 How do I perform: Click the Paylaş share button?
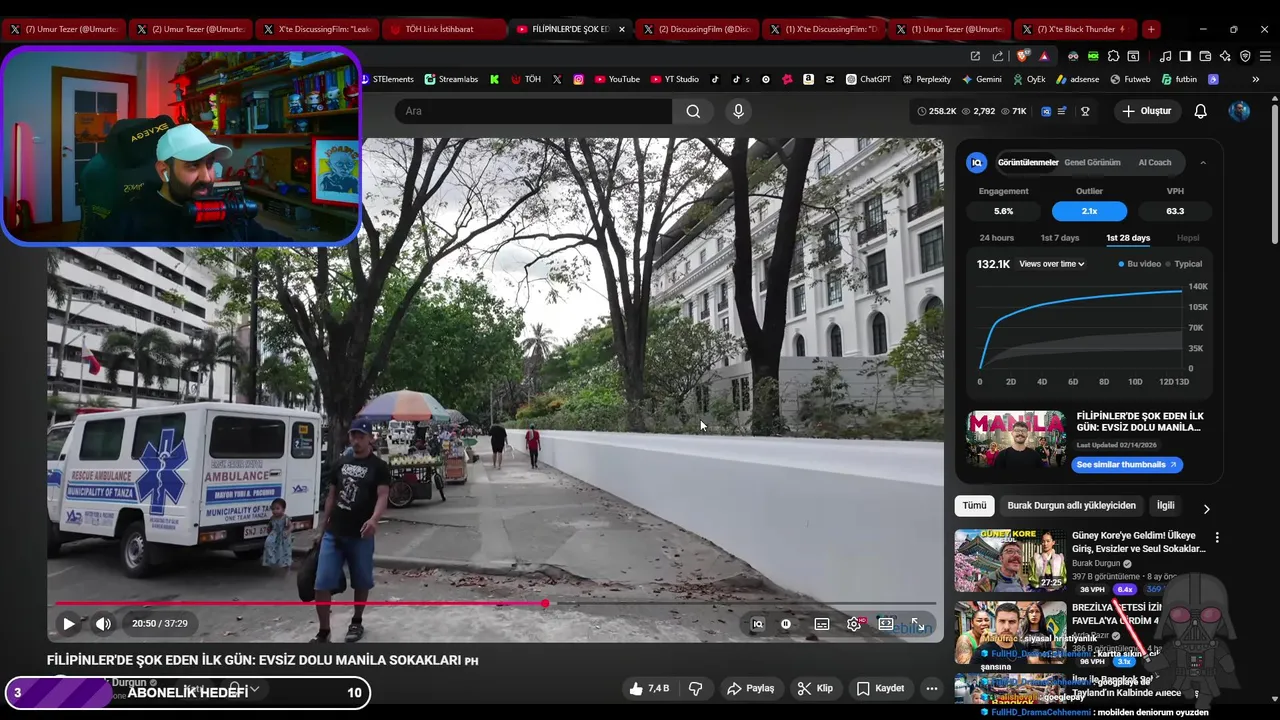751,688
